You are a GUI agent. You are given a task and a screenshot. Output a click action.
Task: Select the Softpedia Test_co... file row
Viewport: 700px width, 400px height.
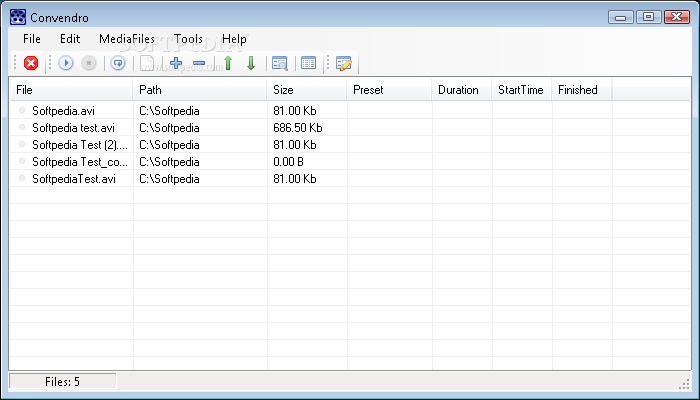pyautogui.click(x=350, y=162)
